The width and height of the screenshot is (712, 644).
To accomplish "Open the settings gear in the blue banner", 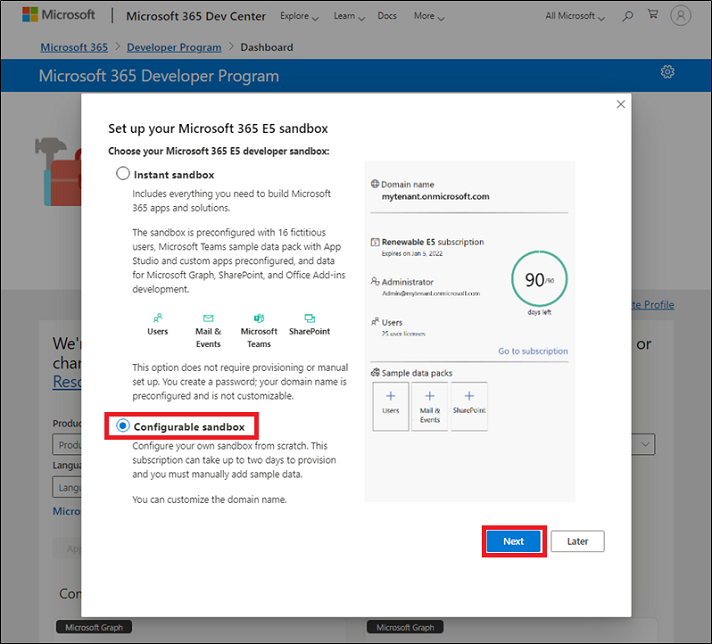I will [x=667, y=72].
